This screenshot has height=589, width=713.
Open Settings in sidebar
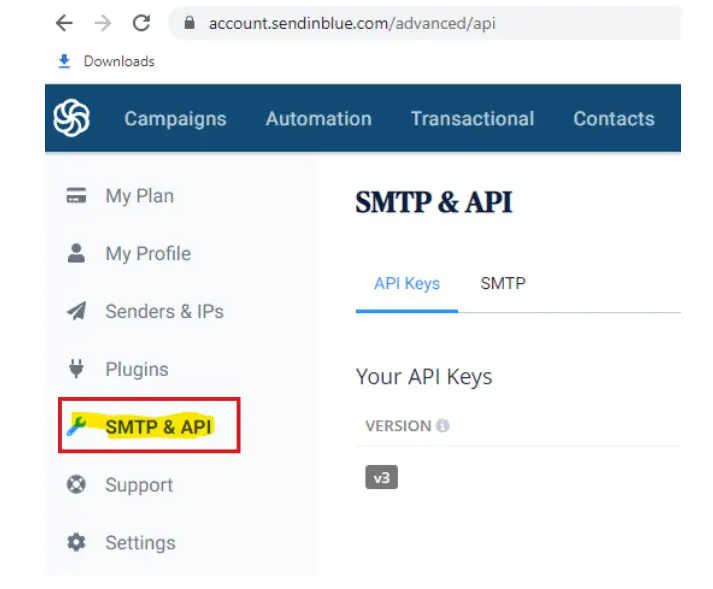[141, 543]
